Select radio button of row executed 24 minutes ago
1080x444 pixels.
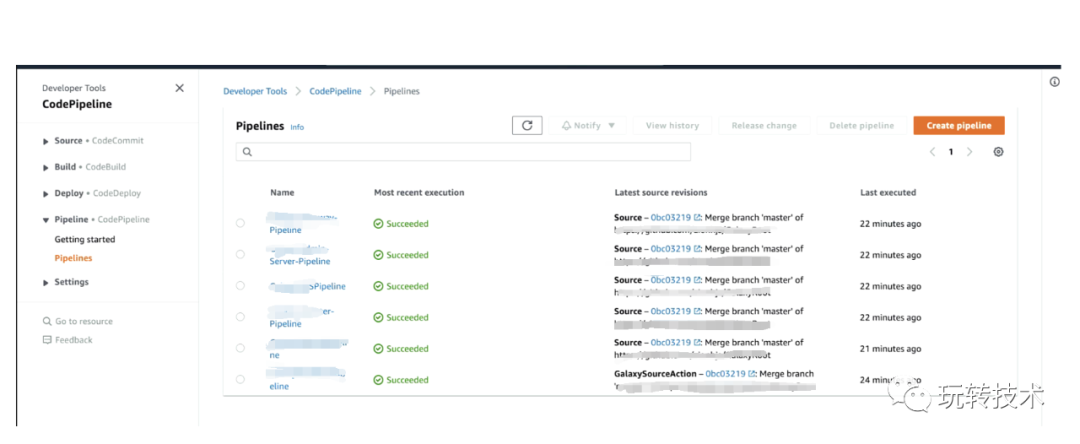coord(240,379)
